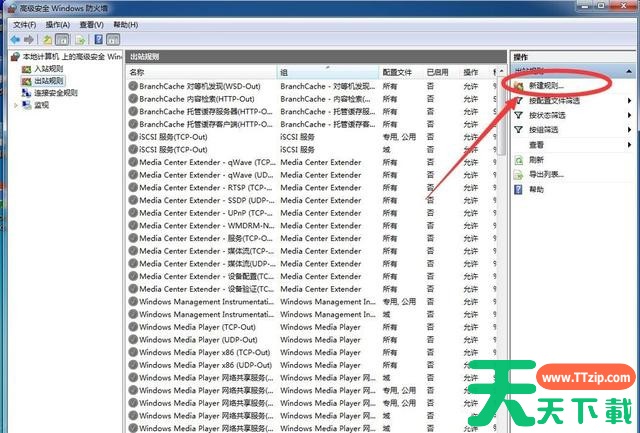Toggle the show/hide console tree toolbar icon
Viewport: 640px width, 433px height.
point(62,40)
